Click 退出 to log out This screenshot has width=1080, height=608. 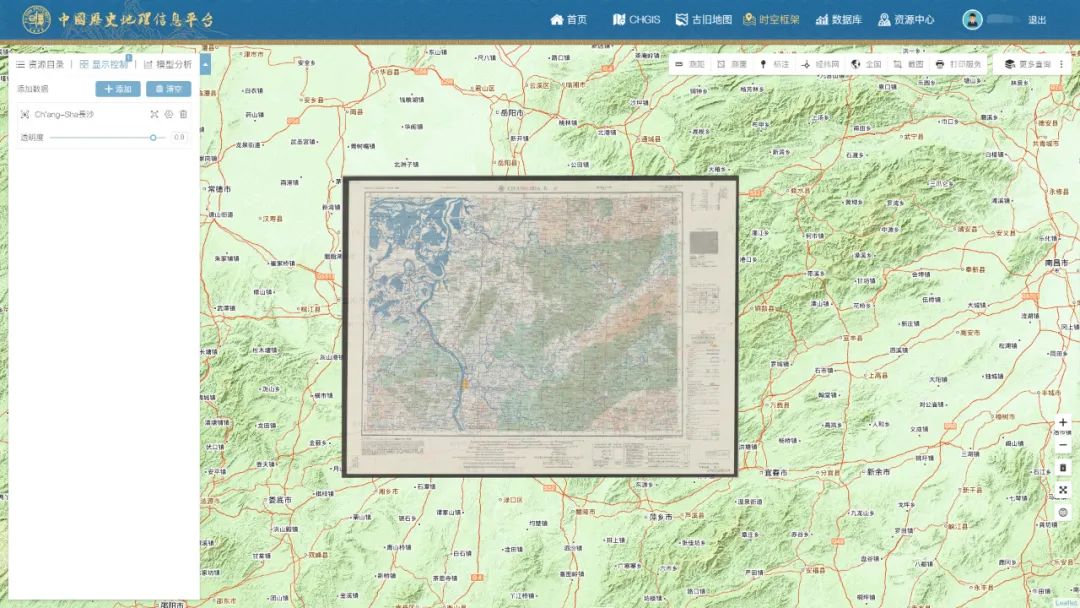(1037, 20)
